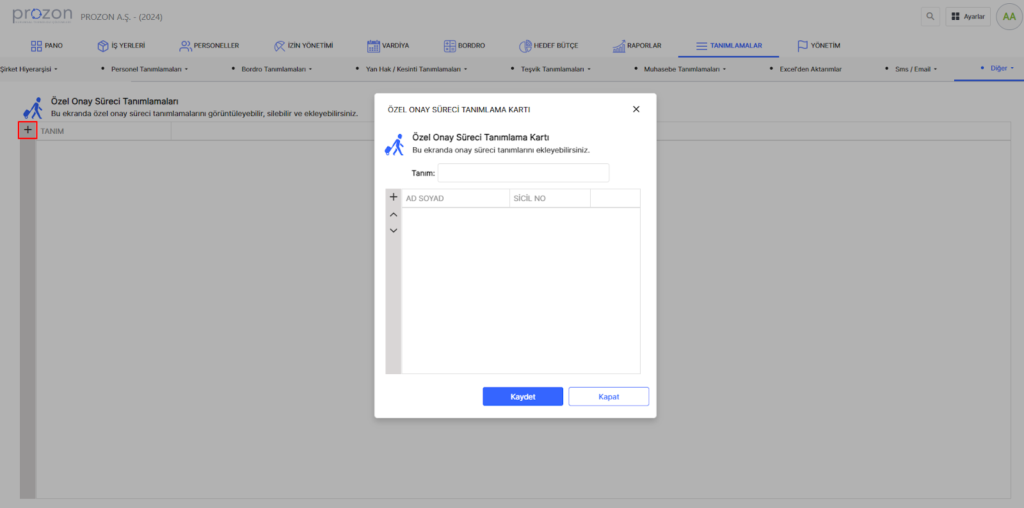Open the Bordro Tanımlamaları dropdown

pos(276,69)
